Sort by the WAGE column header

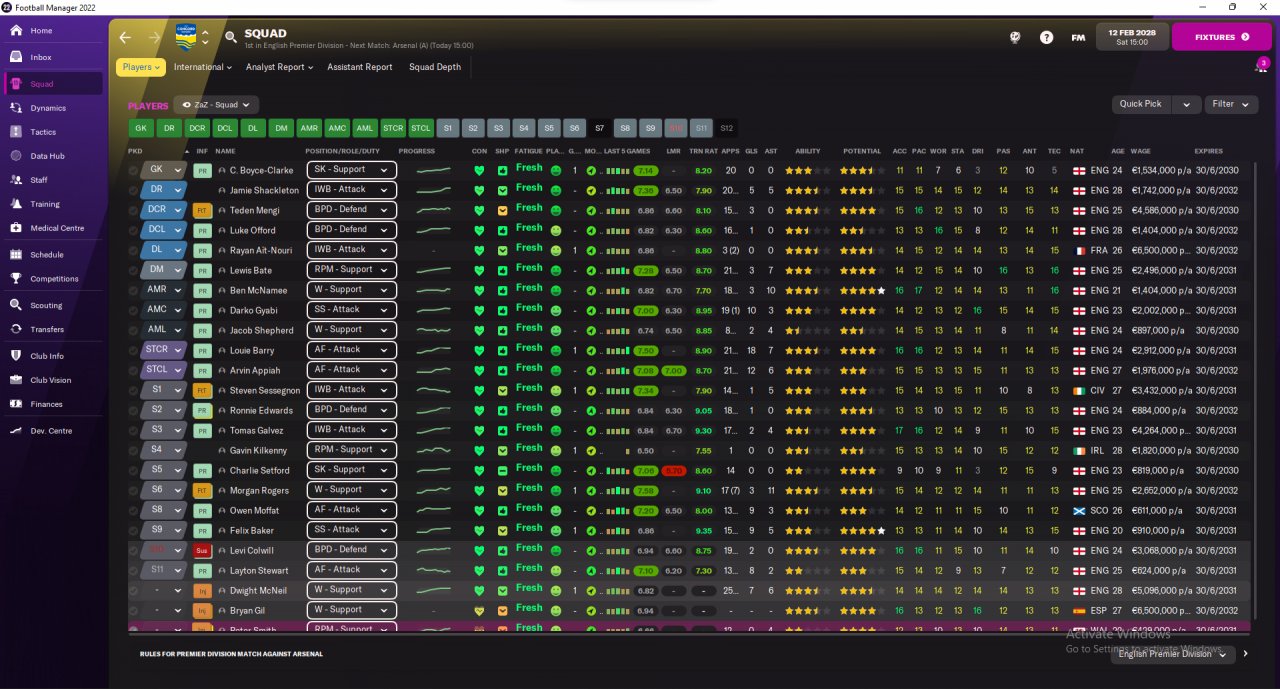pyautogui.click(x=1140, y=151)
